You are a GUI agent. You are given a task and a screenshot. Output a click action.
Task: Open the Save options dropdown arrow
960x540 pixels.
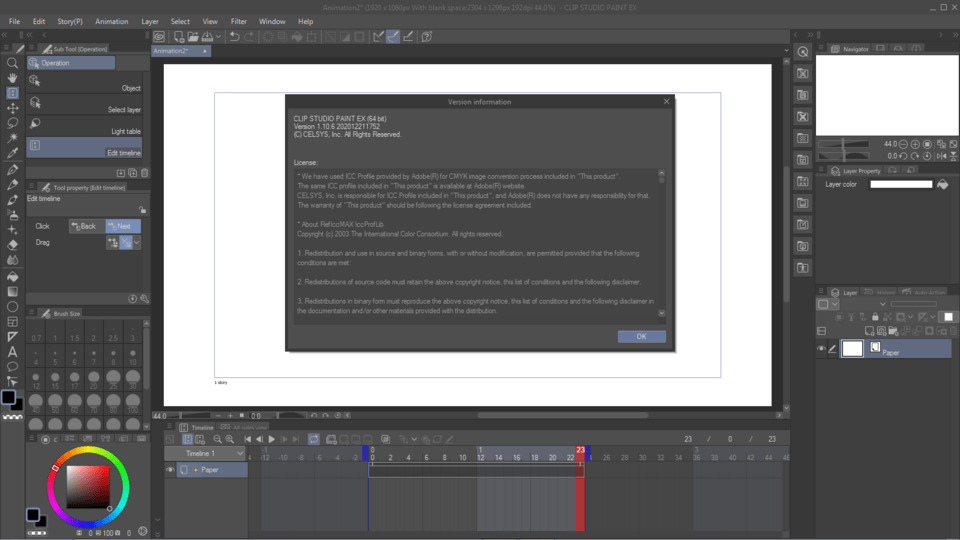click(219, 37)
